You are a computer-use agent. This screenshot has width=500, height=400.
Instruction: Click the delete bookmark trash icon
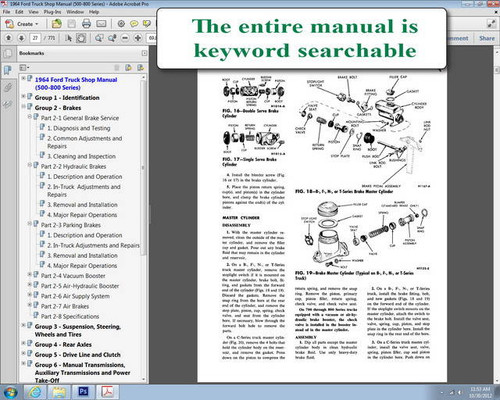(x=117, y=68)
